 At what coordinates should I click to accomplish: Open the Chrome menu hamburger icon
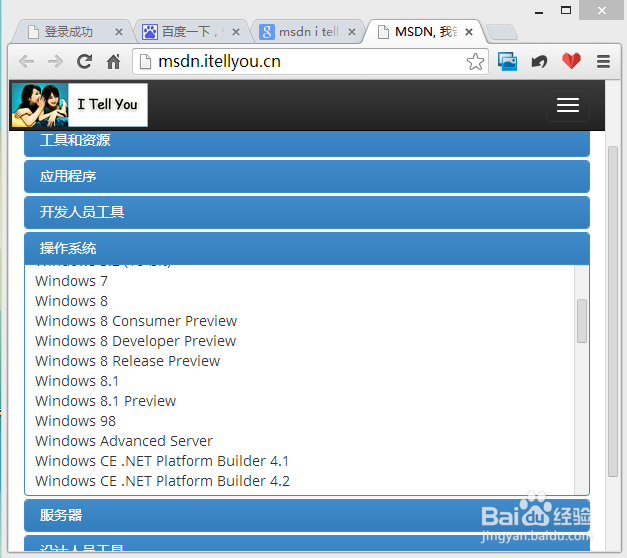tap(603, 62)
